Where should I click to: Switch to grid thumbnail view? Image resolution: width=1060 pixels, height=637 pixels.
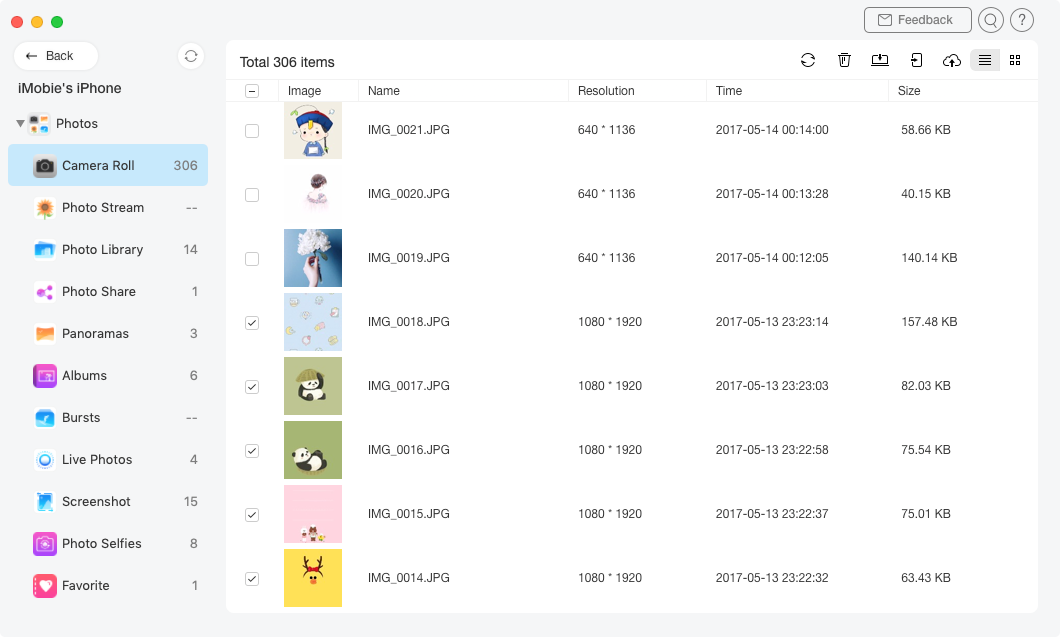pyautogui.click(x=1015, y=61)
